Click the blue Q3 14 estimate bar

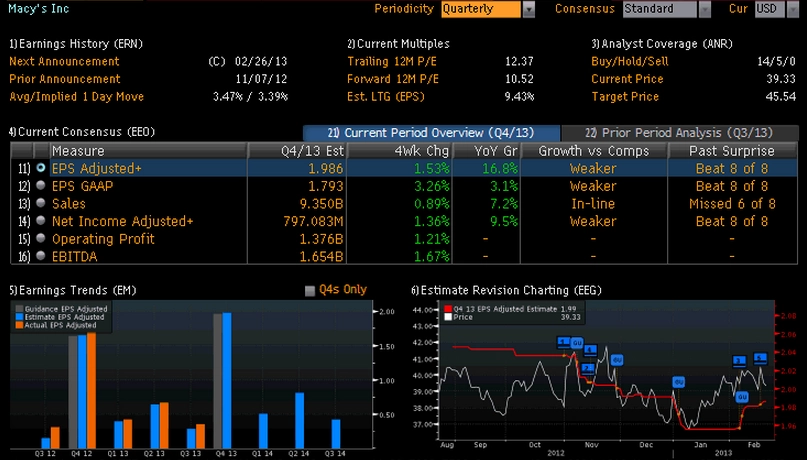(336, 434)
